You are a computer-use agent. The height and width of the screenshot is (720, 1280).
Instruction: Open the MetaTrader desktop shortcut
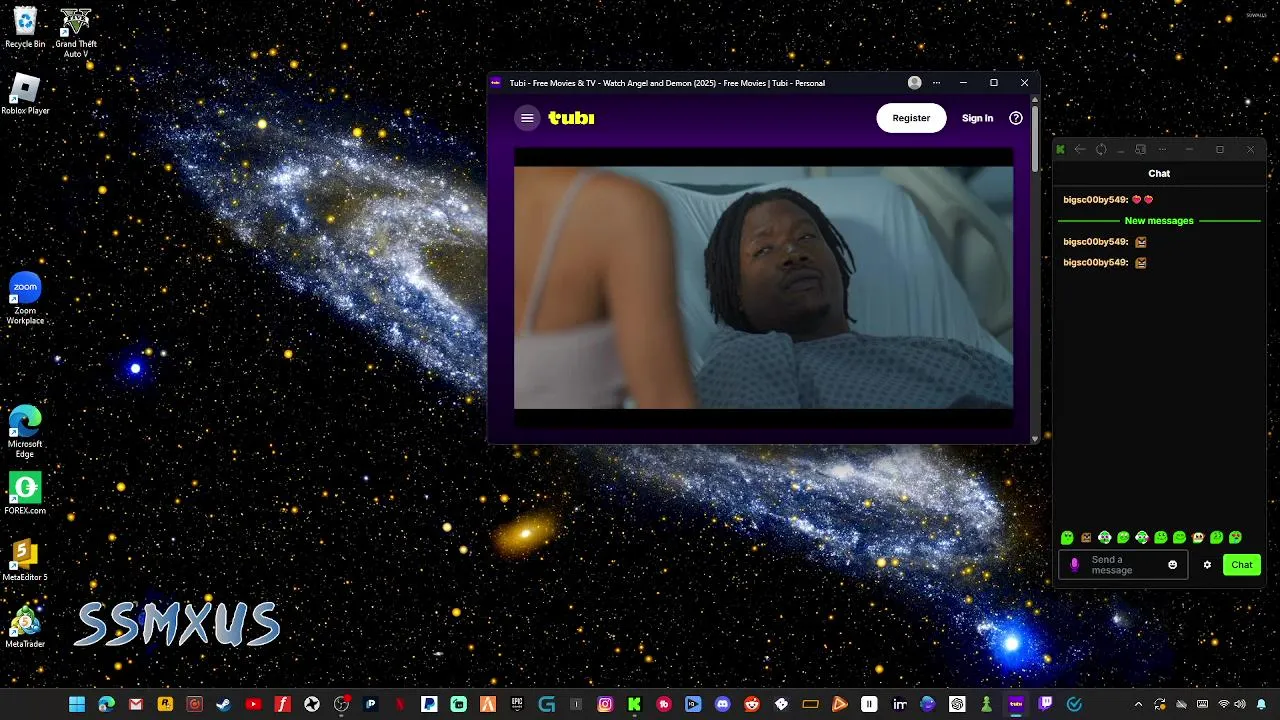click(x=25, y=627)
